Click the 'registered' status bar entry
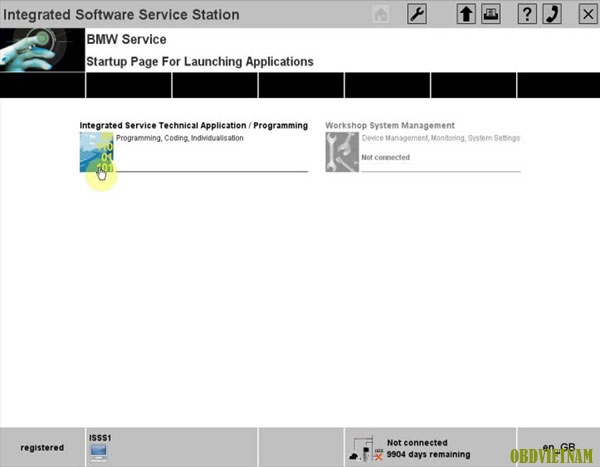The height and width of the screenshot is (467, 600). point(42,447)
